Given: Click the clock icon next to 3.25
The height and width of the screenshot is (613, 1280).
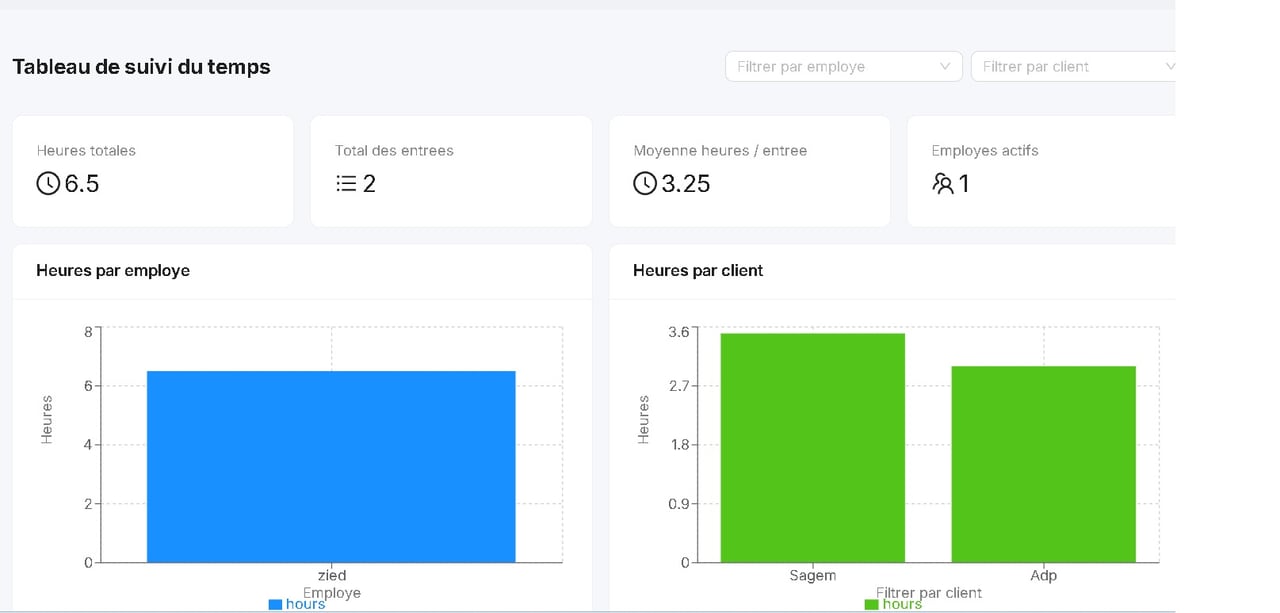Looking at the screenshot, I should pos(645,183).
